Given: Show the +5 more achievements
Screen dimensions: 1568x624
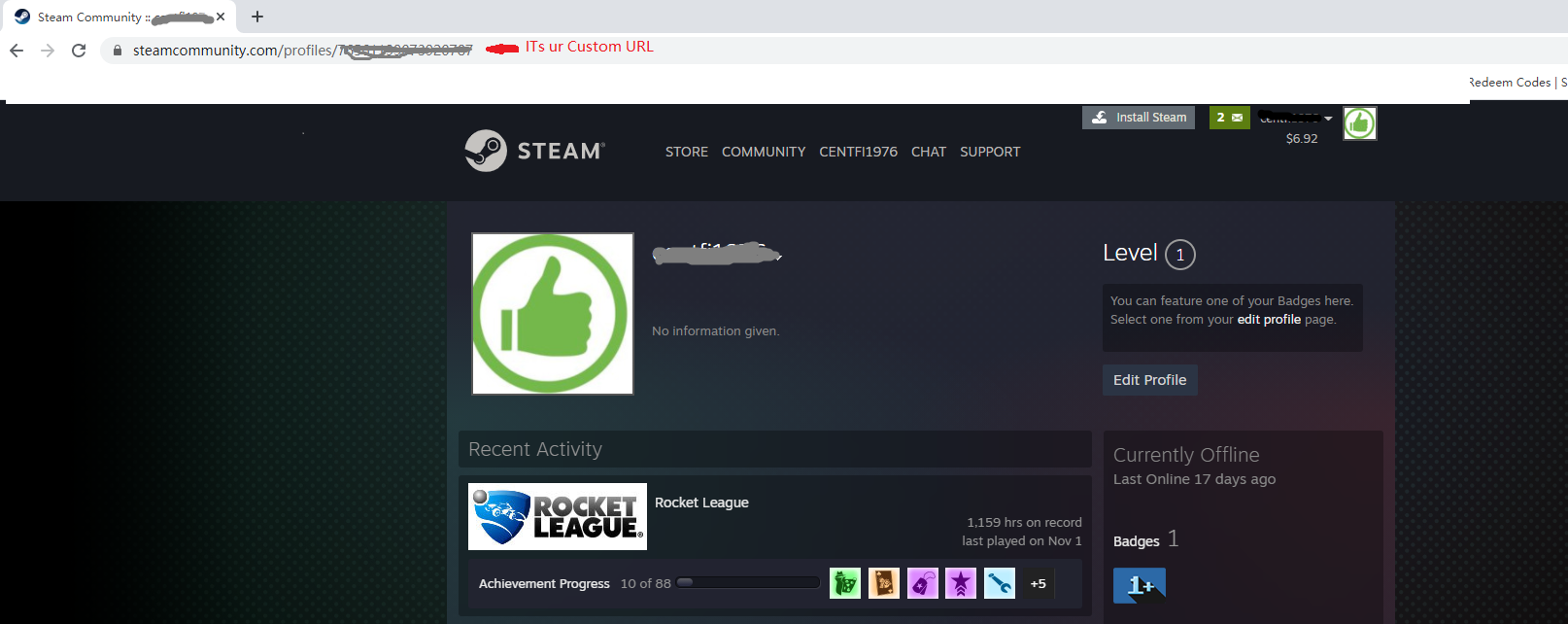Looking at the screenshot, I should pos(1039,583).
